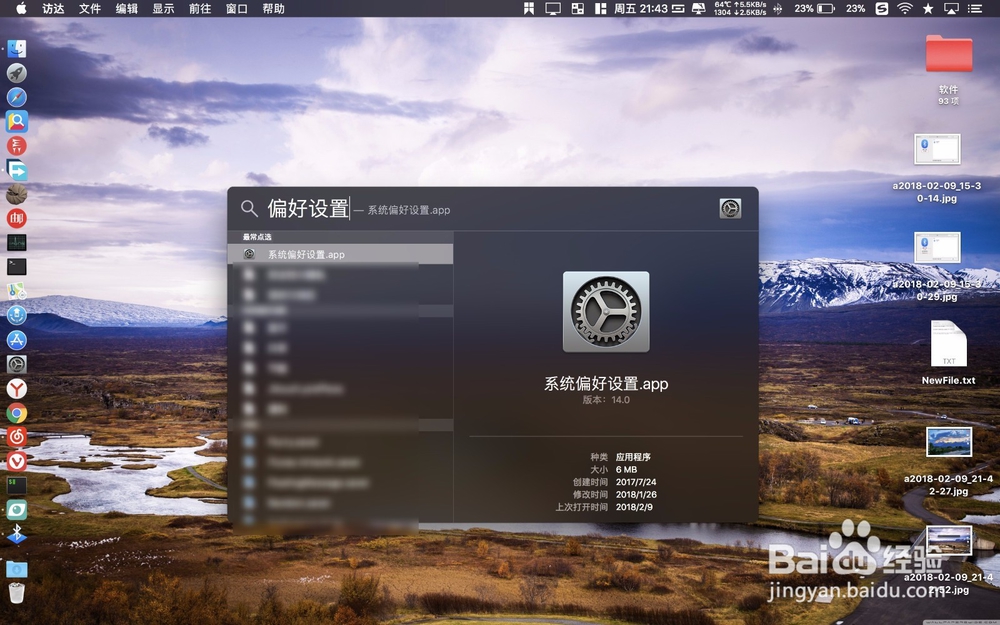
Task: Click the small gear icon in Spotlight bar
Action: [x=730, y=209]
